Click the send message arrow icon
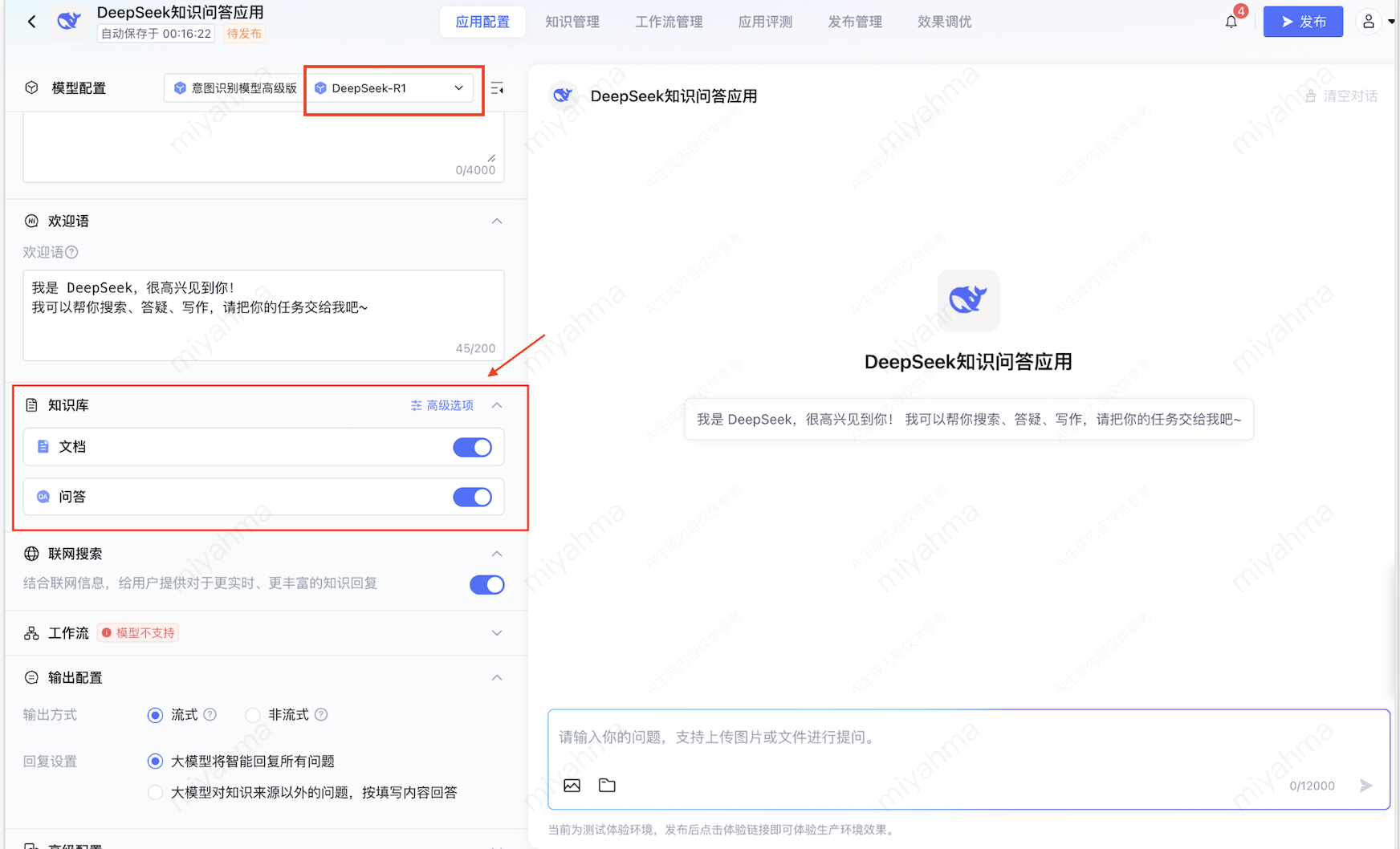The image size is (1400, 849). point(1366,786)
